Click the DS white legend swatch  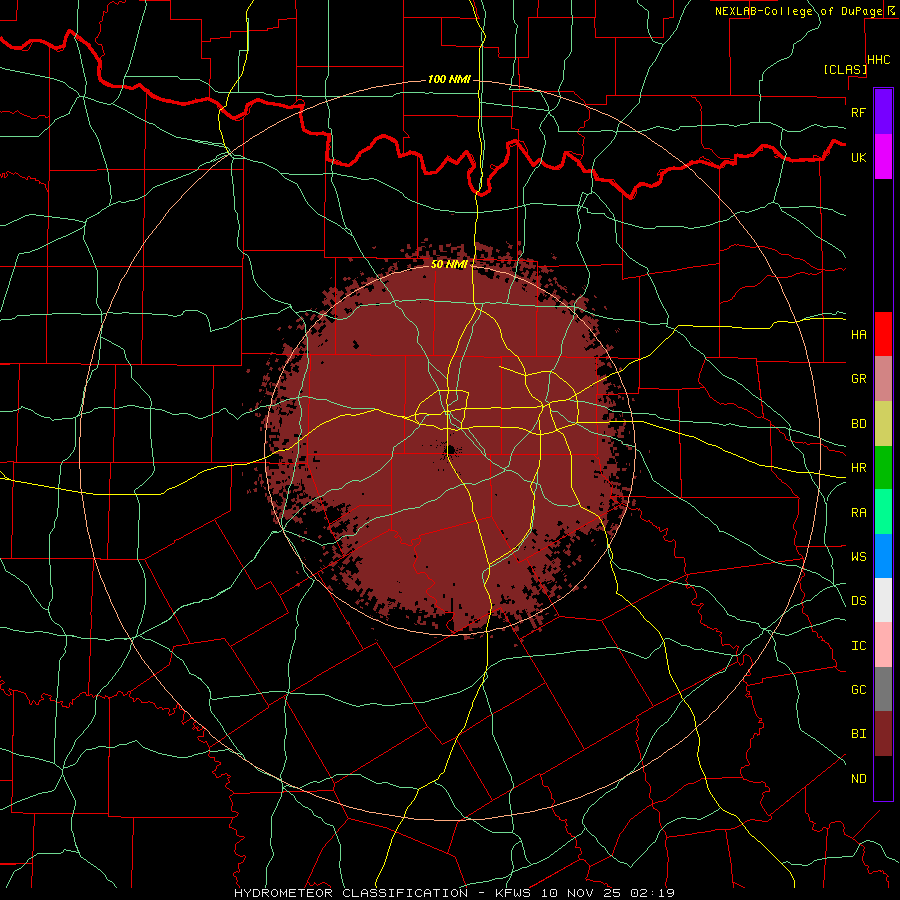click(883, 600)
